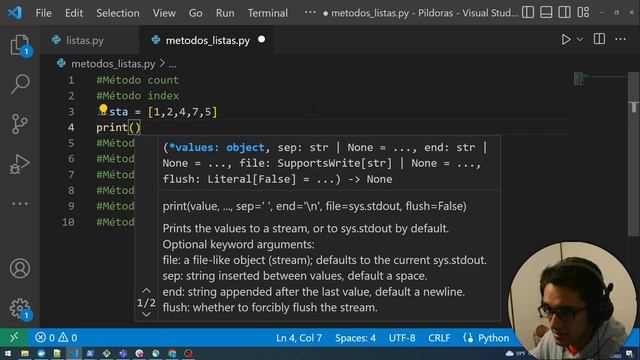Open Microsoft Teams taskbar icon
Screen dimensions: 640x360
pyautogui.click(x=123, y=353)
